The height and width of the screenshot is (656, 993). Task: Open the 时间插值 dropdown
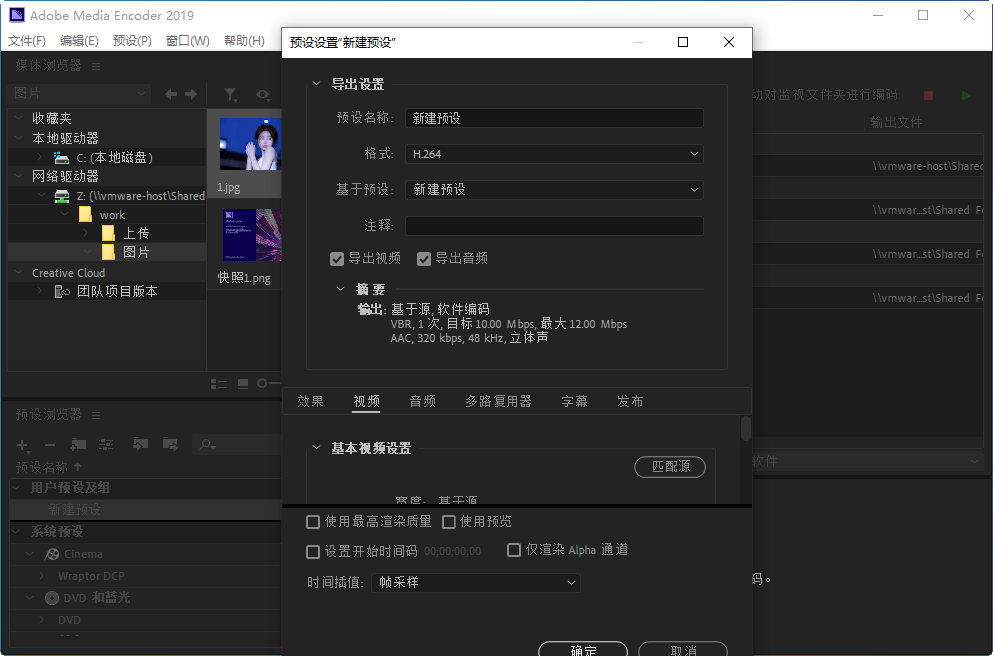pos(476,582)
